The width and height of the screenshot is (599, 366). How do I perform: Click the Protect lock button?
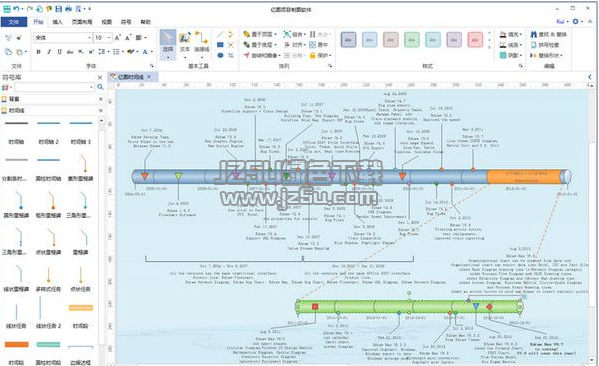point(320,55)
